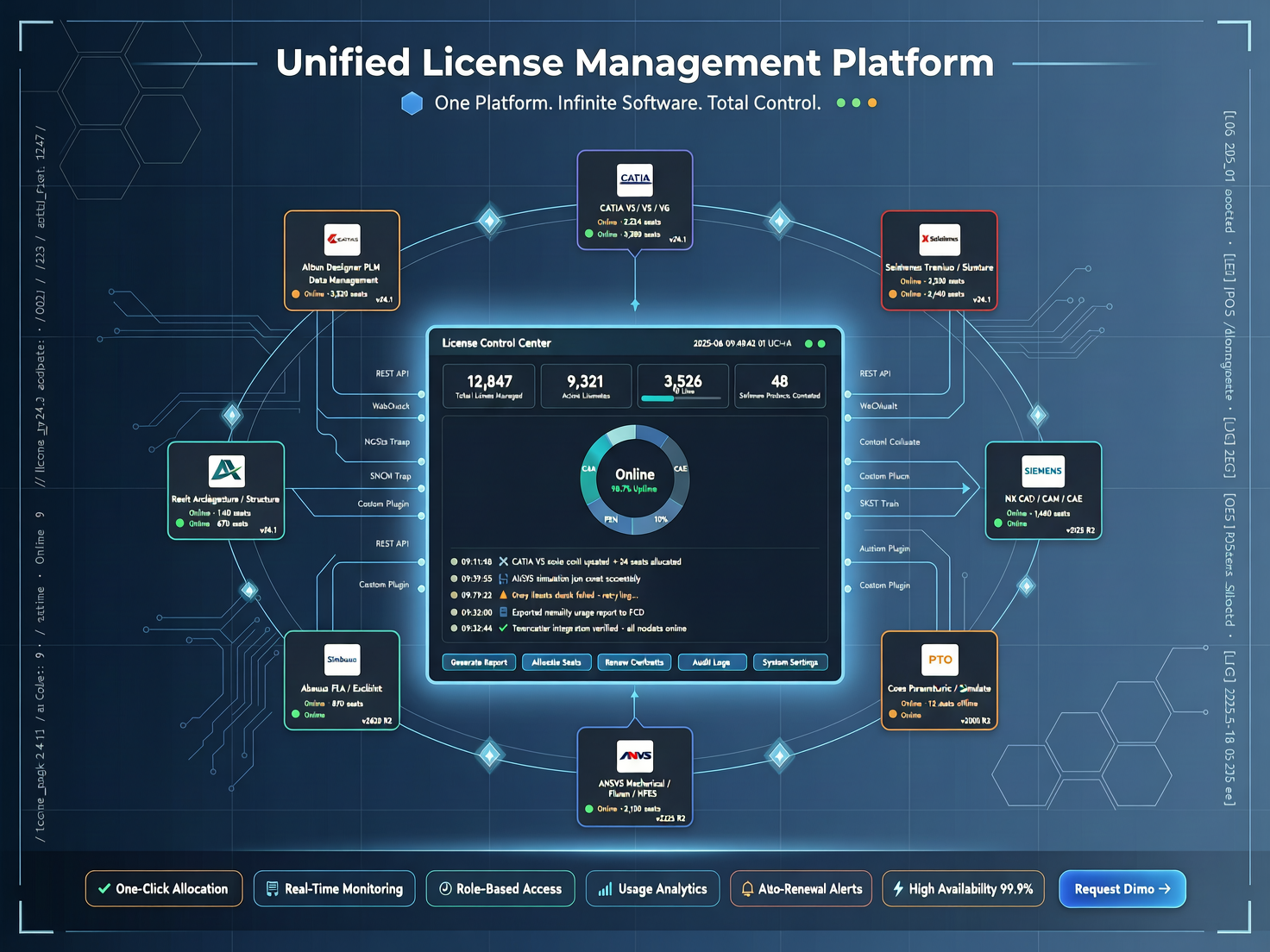Click the 48 software products stat card
Image resolution: width=1270 pixels, height=952 pixels.
click(x=780, y=385)
